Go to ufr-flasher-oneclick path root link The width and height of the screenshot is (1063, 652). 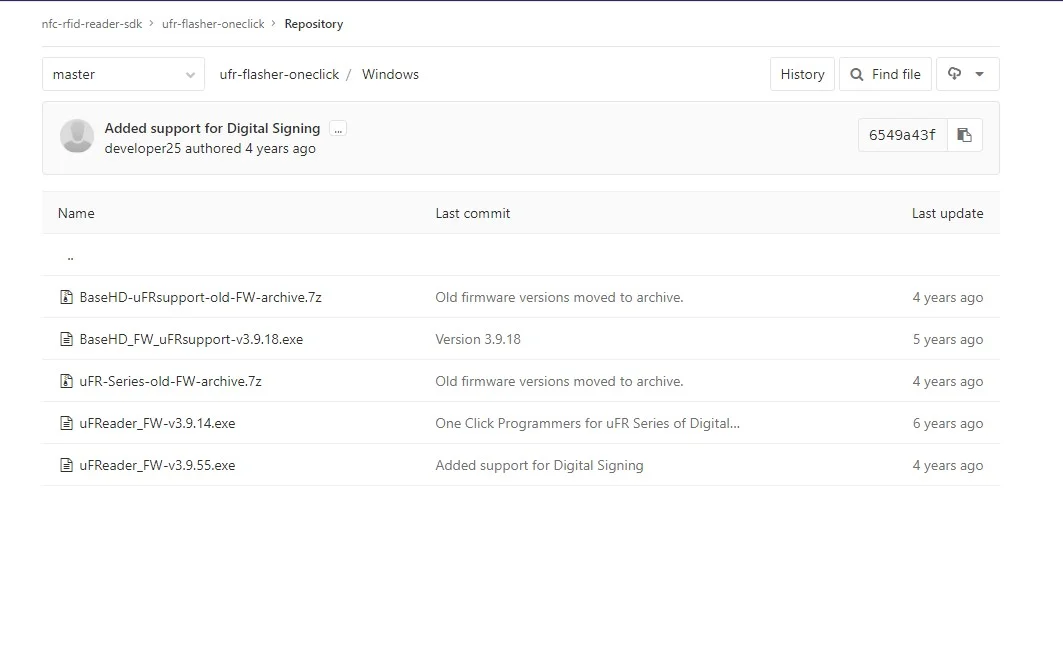click(x=279, y=74)
